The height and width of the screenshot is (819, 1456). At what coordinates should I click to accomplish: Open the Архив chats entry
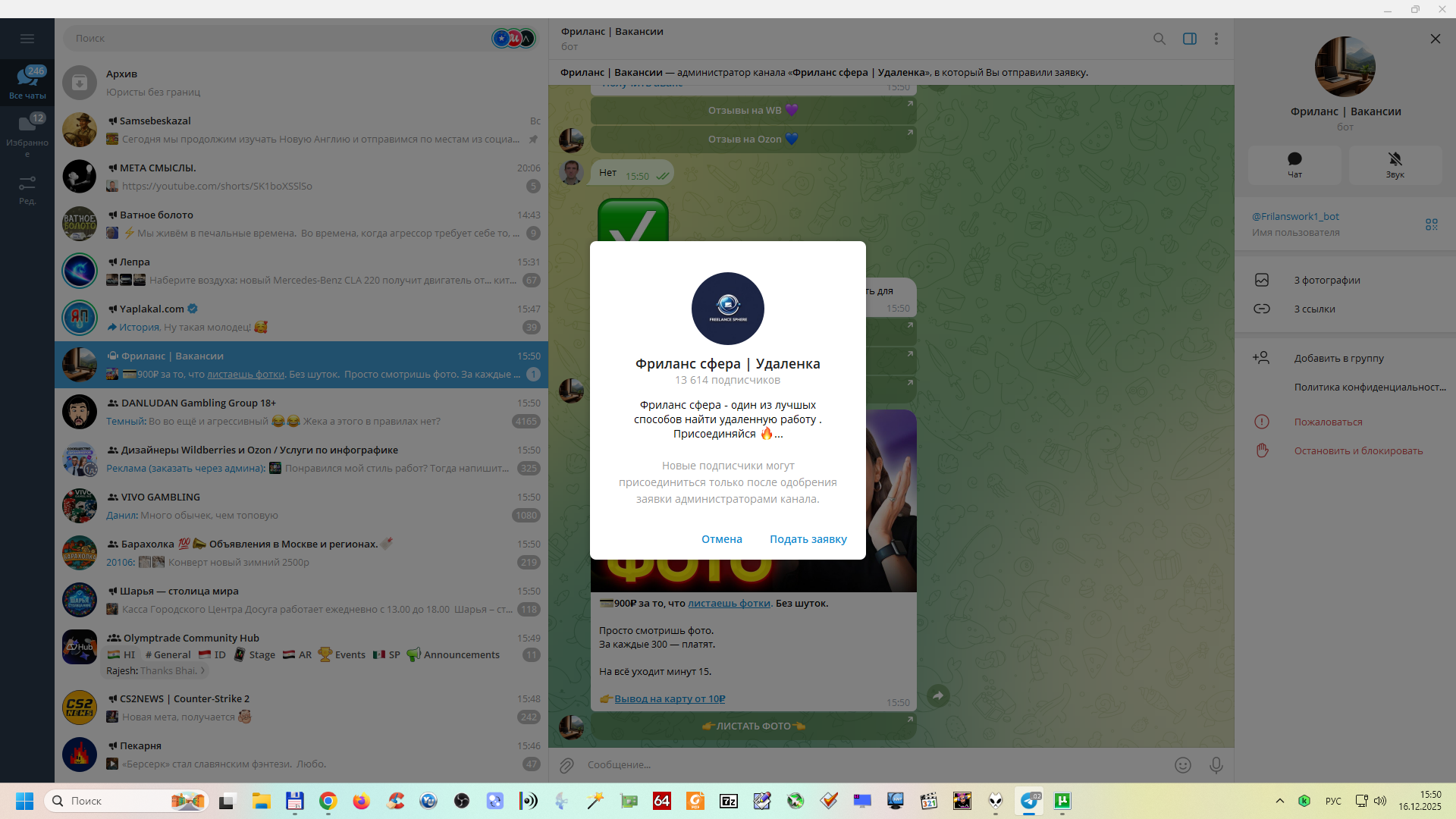[303, 83]
